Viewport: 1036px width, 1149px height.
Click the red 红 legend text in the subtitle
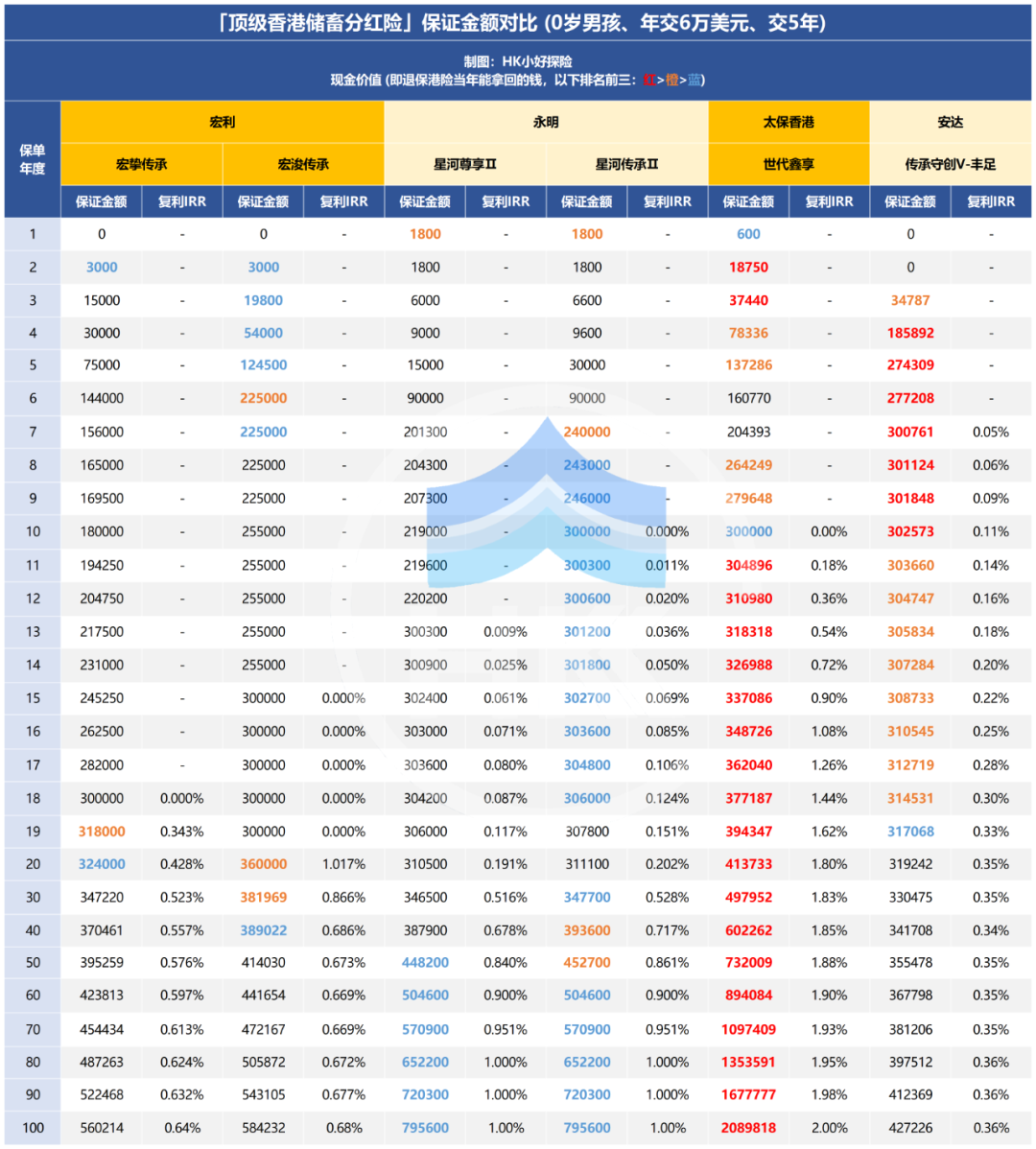[x=649, y=81]
